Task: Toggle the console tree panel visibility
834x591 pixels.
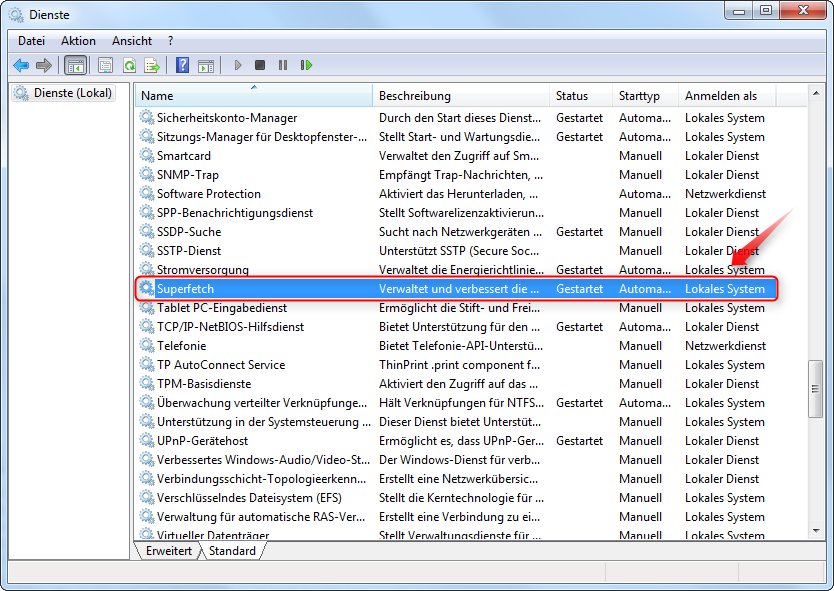Action: click(73, 65)
